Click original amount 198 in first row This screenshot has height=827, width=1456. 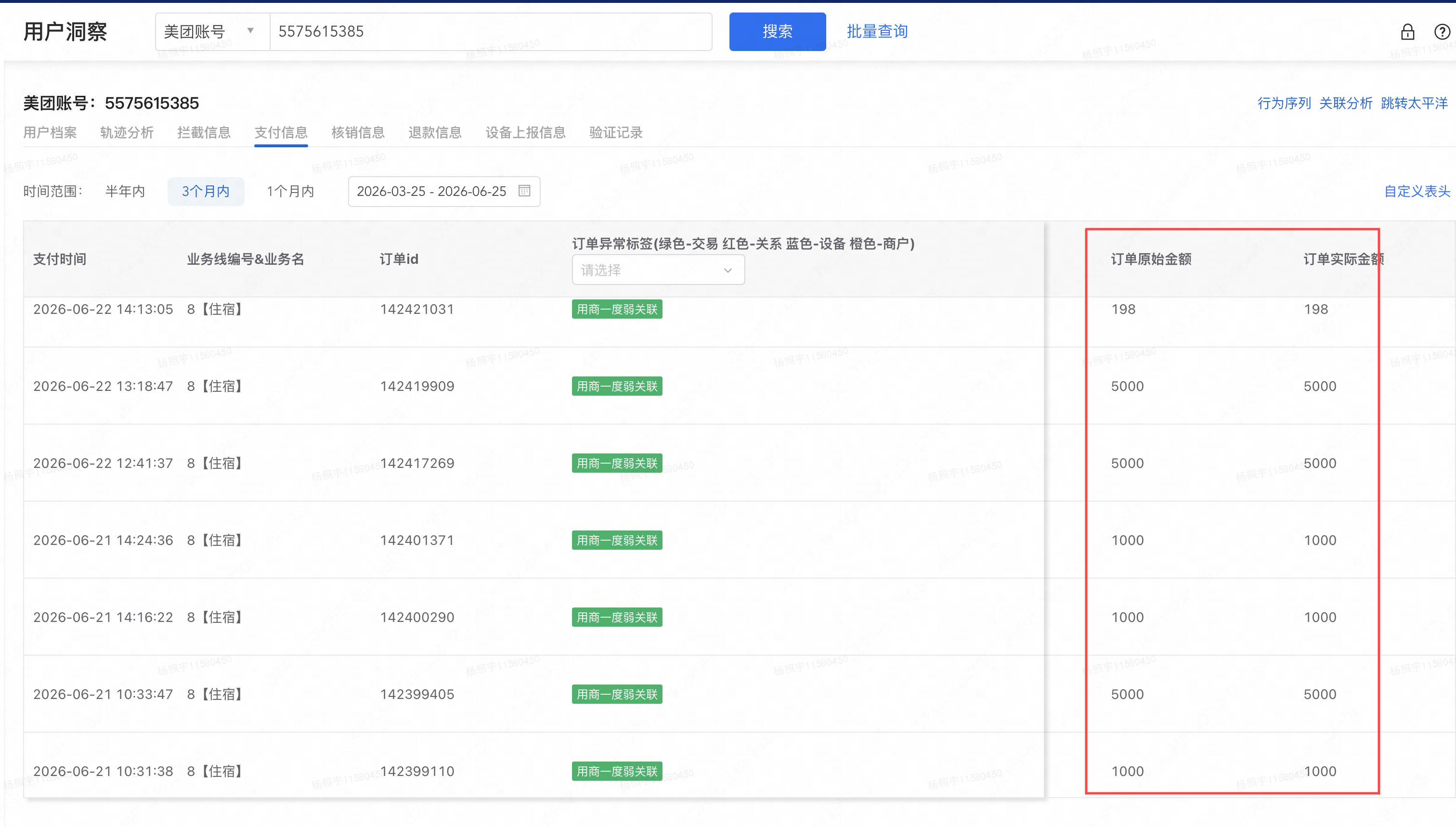1123,309
